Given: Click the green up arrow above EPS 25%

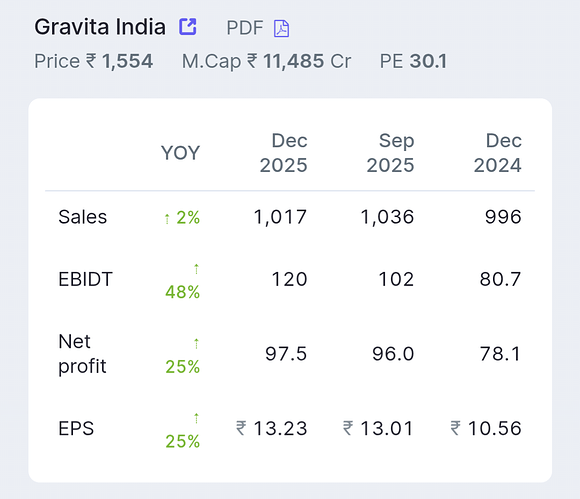Looking at the screenshot, I should (x=196, y=418).
